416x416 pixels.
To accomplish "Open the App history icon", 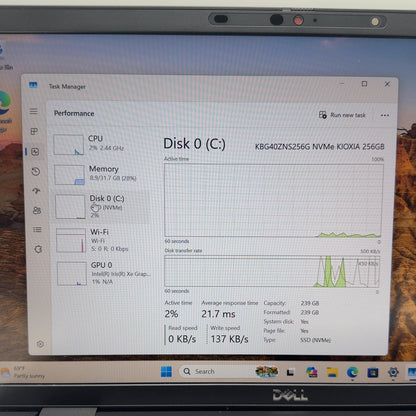I will 36,172.
